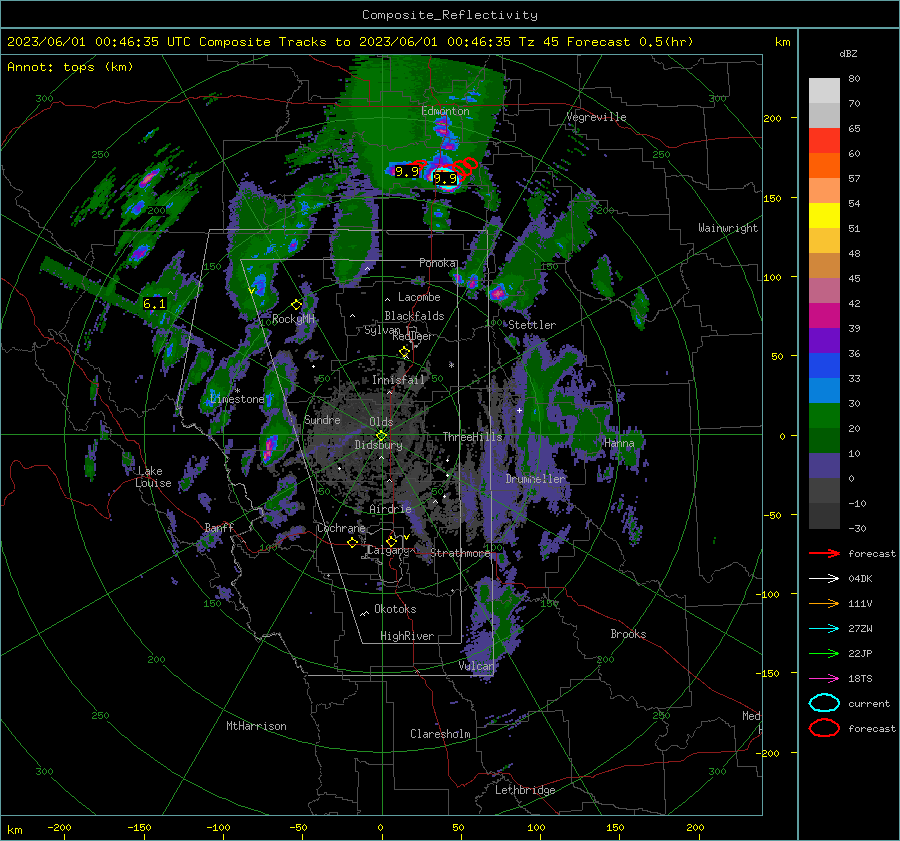Click the yellow diamond marker above RockyMH
The height and width of the screenshot is (841, 900).
click(296, 305)
